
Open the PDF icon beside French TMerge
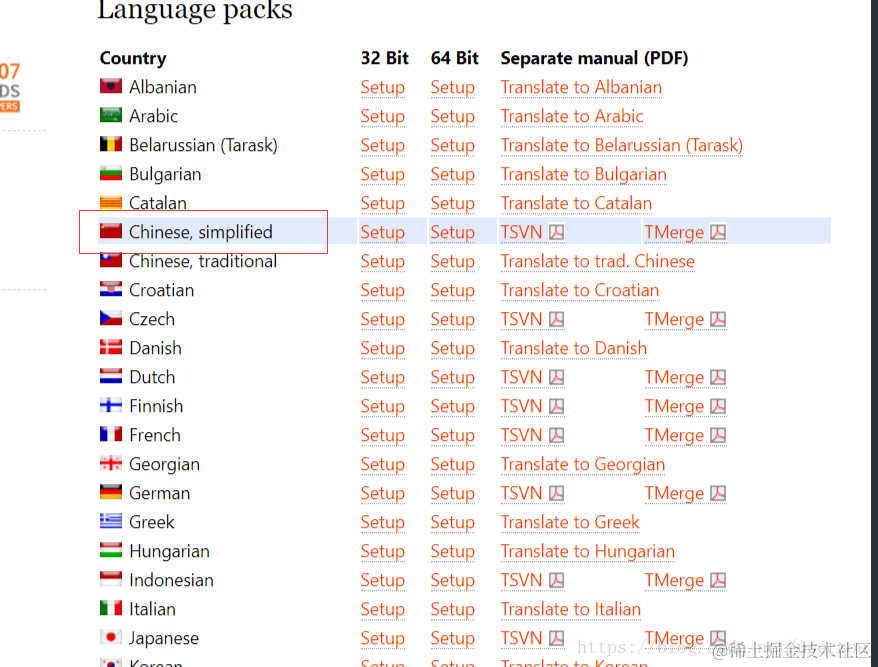718,435
